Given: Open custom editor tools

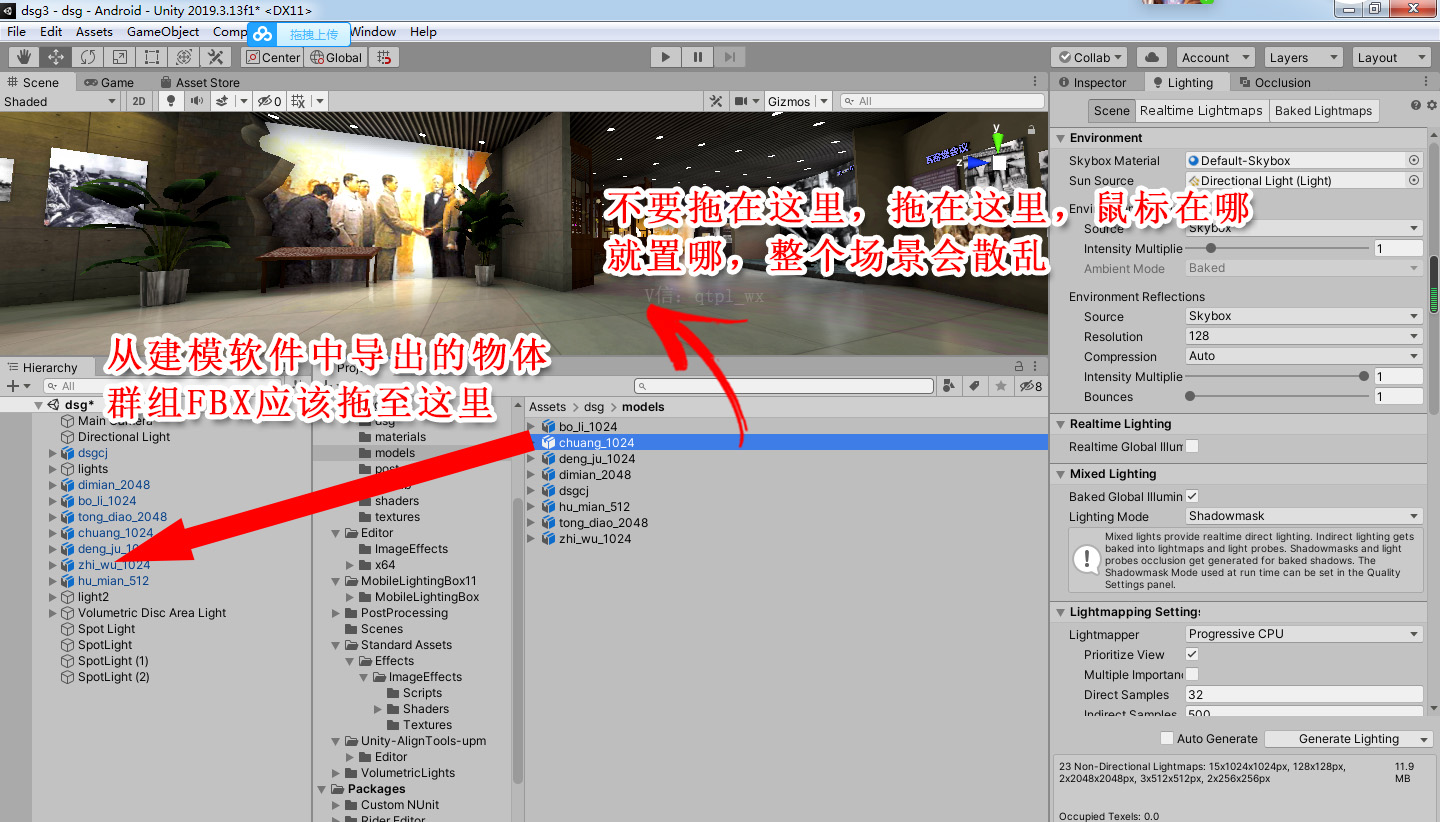Looking at the screenshot, I should pyautogui.click(x=216, y=57).
